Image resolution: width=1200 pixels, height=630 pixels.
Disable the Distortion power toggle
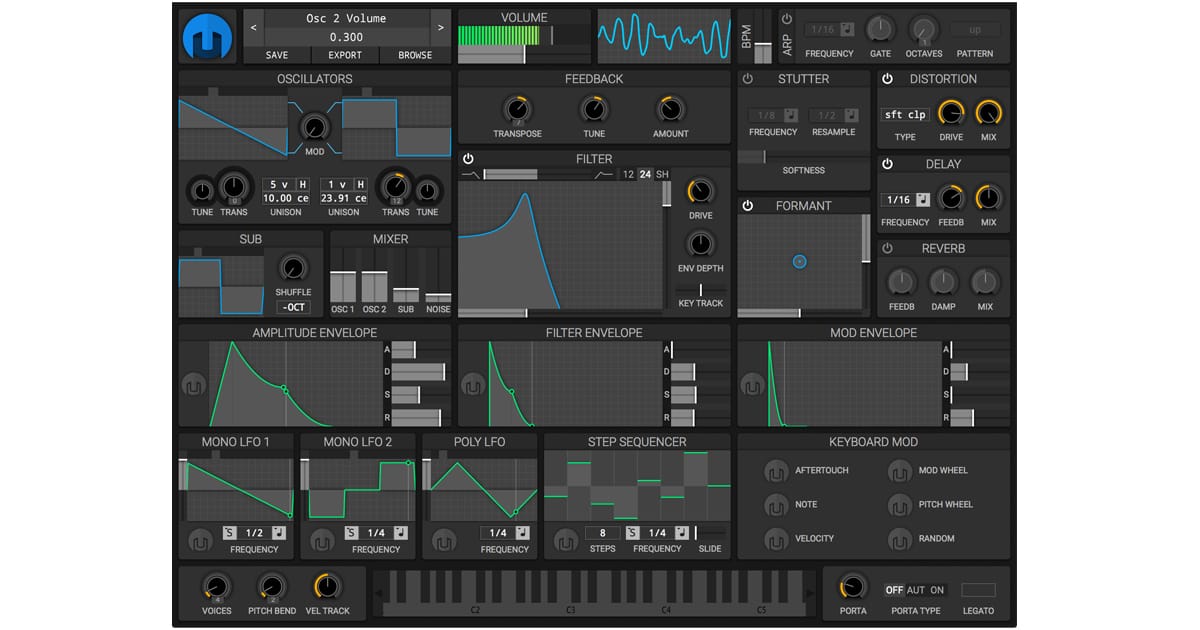[x=887, y=79]
